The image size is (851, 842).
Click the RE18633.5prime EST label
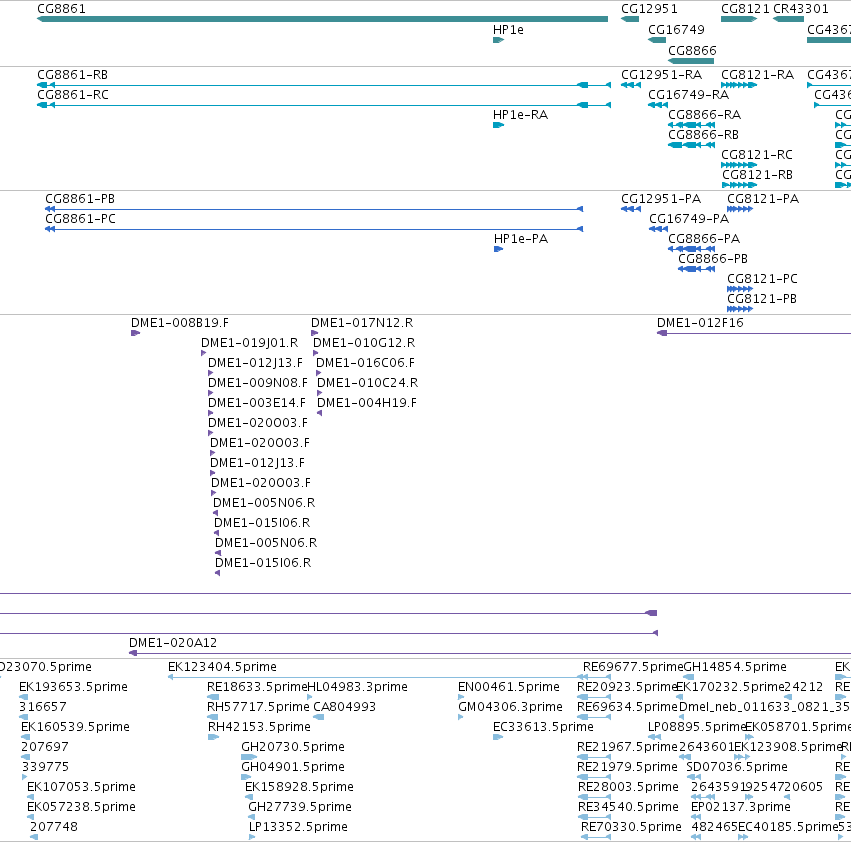point(257,687)
